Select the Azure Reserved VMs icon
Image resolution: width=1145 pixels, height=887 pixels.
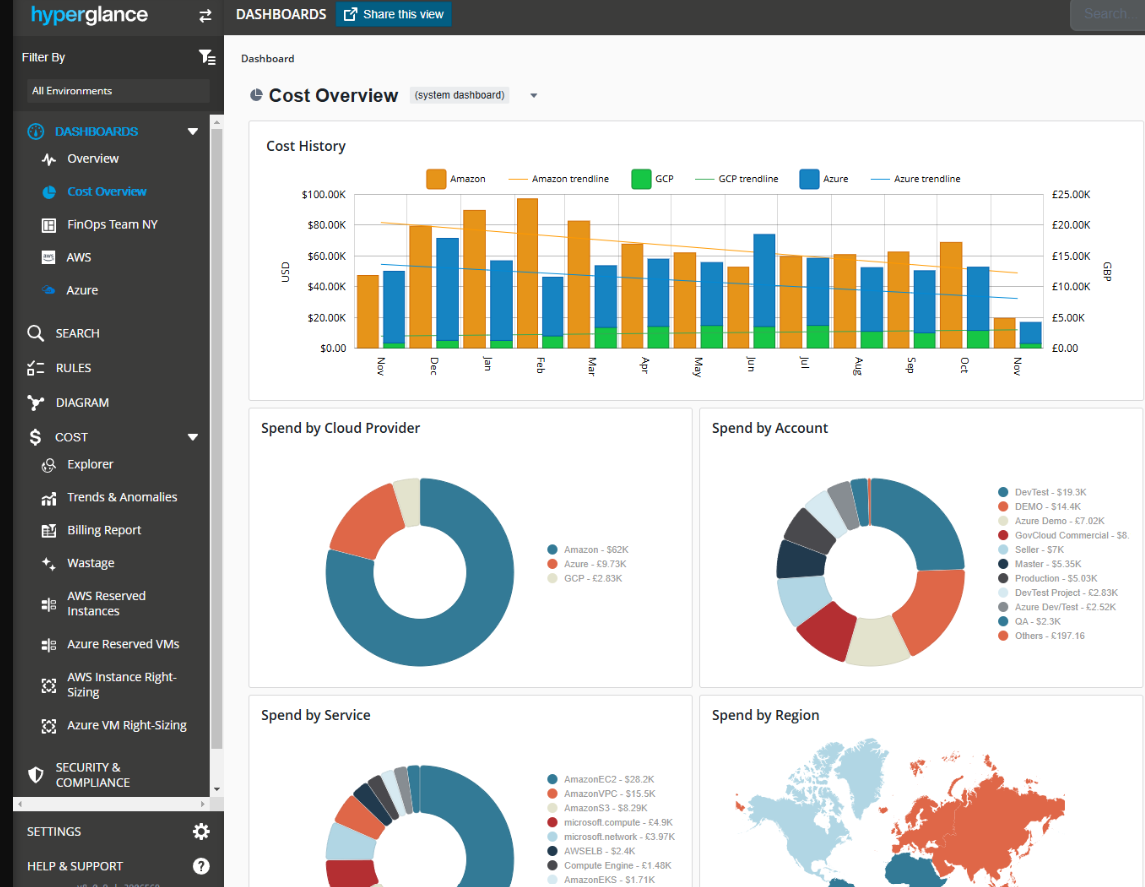click(x=48, y=644)
